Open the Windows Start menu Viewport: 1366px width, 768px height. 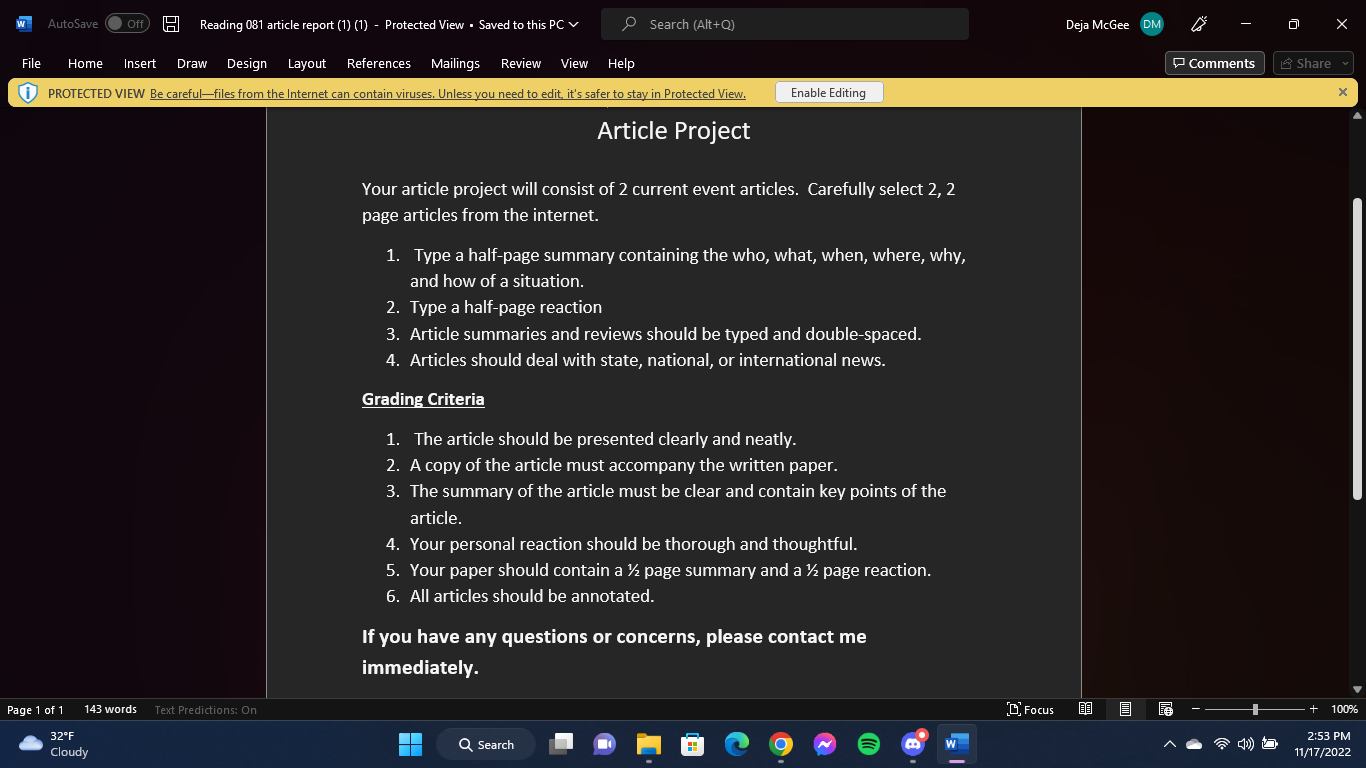click(410, 744)
